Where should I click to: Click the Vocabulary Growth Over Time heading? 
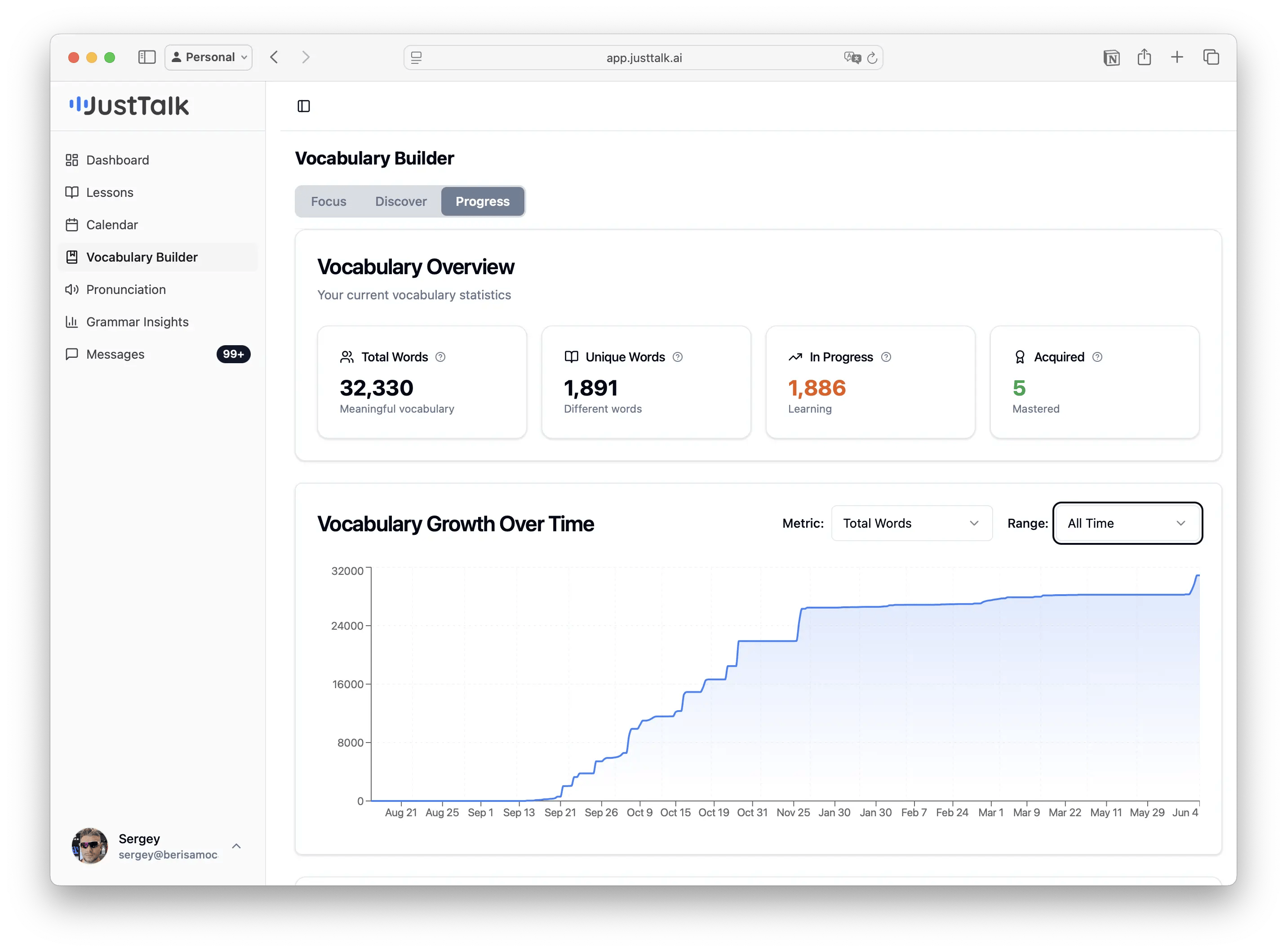pyautogui.click(x=456, y=524)
